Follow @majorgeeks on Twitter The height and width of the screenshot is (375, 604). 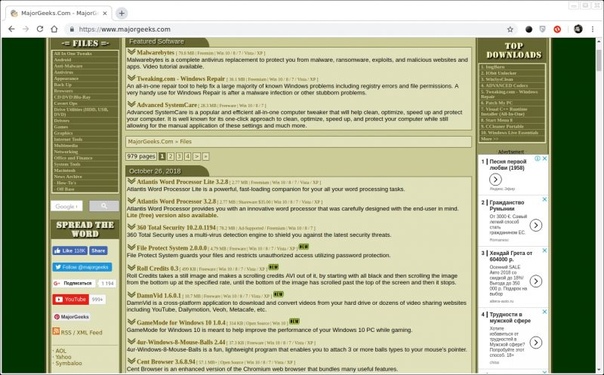[x=82, y=267]
